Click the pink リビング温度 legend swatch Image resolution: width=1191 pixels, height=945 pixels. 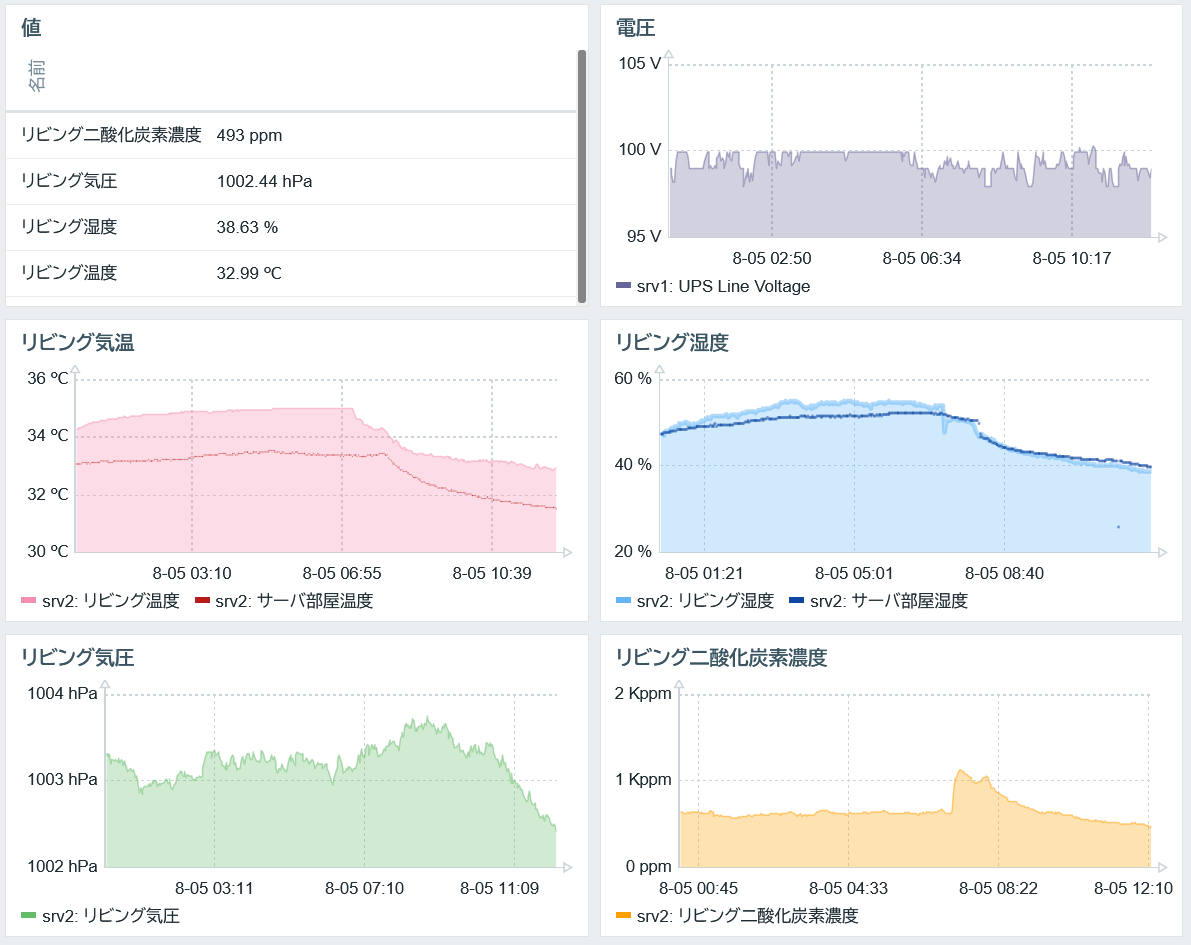coord(29,600)
